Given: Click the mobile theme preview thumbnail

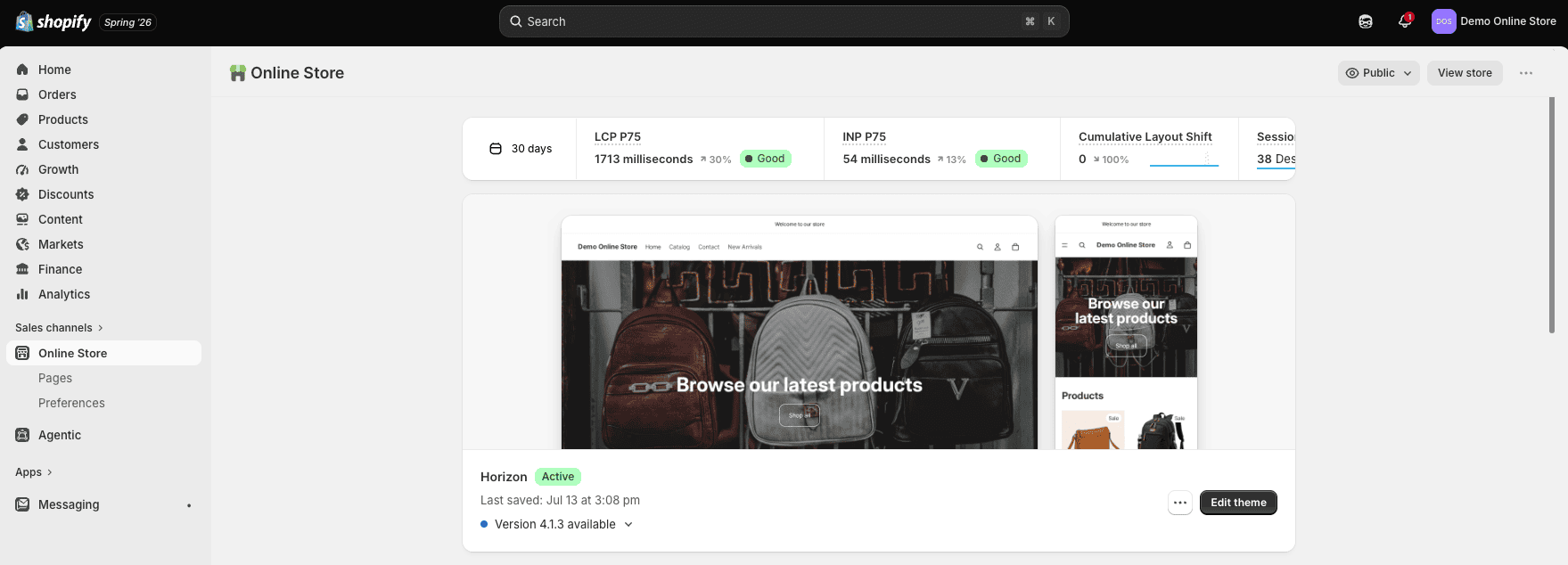Looking at the screenshot, I should [x=1126, y=332].
